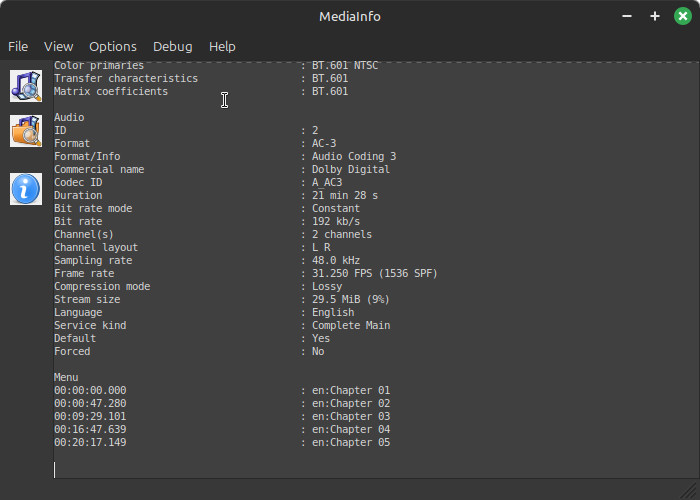
Task: Click 'en:Chapter 04' entry
Action: (x=351, y=429)
